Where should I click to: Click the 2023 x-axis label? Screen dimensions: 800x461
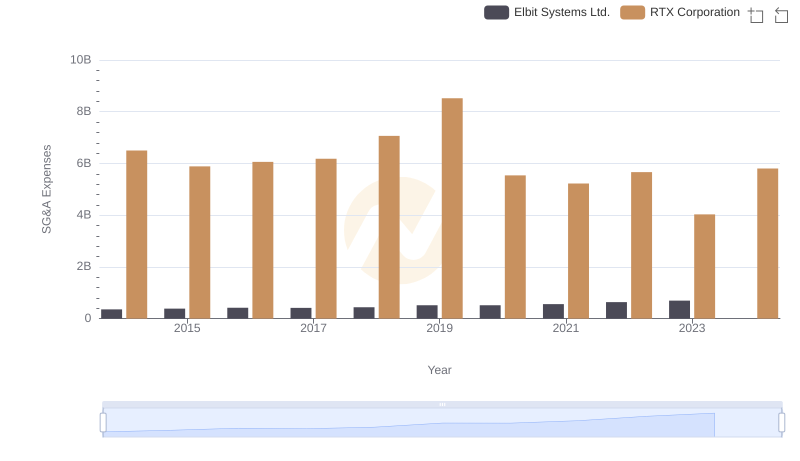pos(692,328)
